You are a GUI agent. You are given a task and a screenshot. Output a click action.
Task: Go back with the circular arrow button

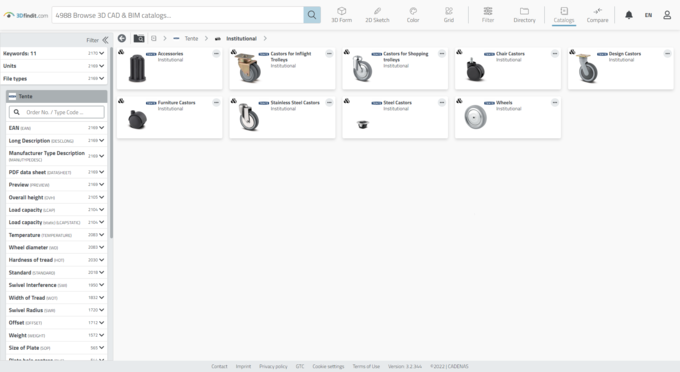coord(122,39)
